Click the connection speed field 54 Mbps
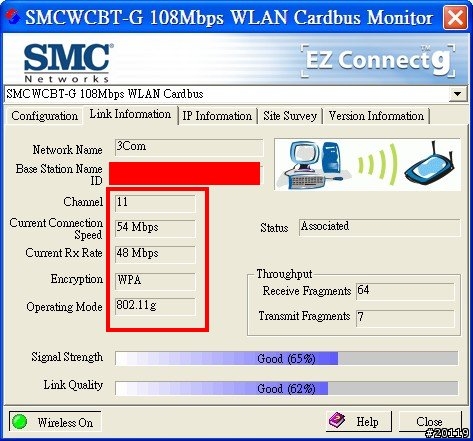Screen dimensions: 473x441 click(x=155, y=228)
